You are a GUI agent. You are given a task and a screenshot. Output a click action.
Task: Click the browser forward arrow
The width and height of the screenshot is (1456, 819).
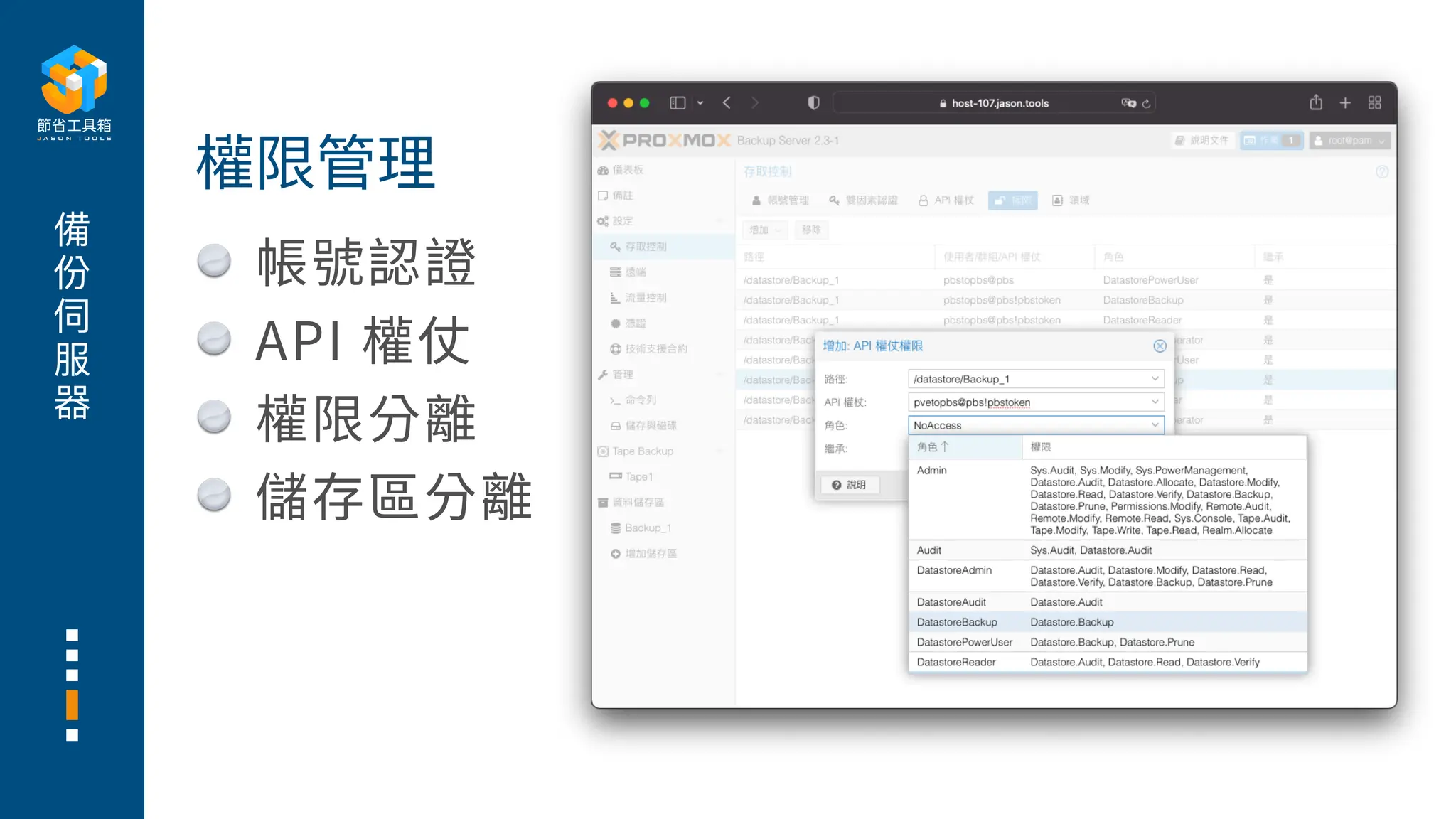[755, 103]
